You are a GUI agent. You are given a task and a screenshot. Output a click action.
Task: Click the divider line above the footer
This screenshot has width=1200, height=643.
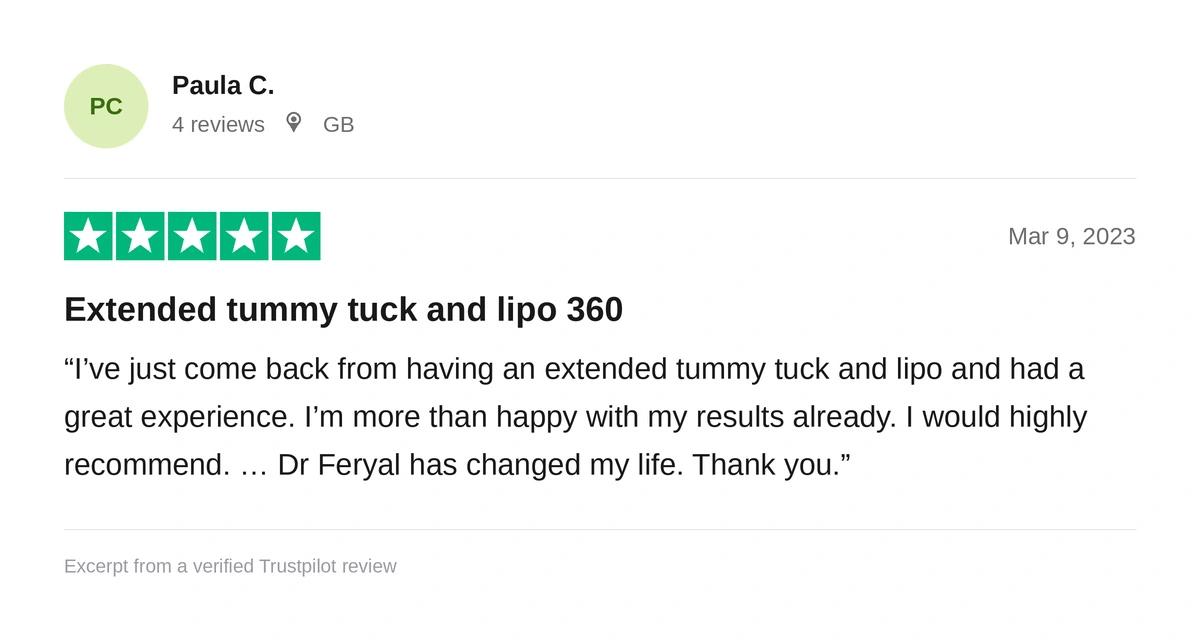[x=600, y=529]
